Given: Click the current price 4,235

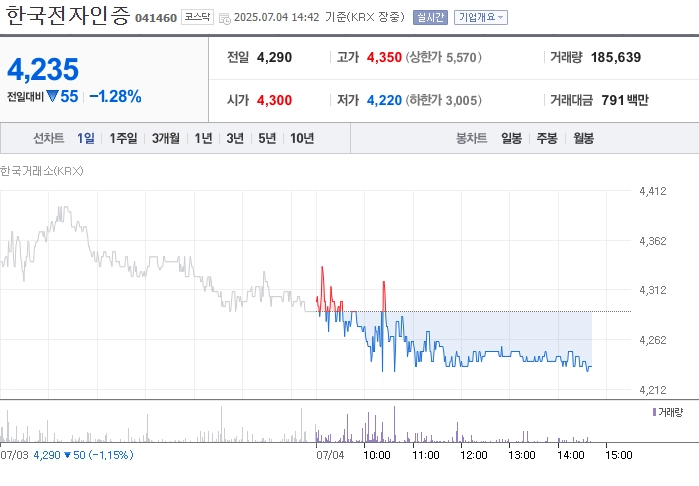Looking at the screenshot, I should point(43,70).
